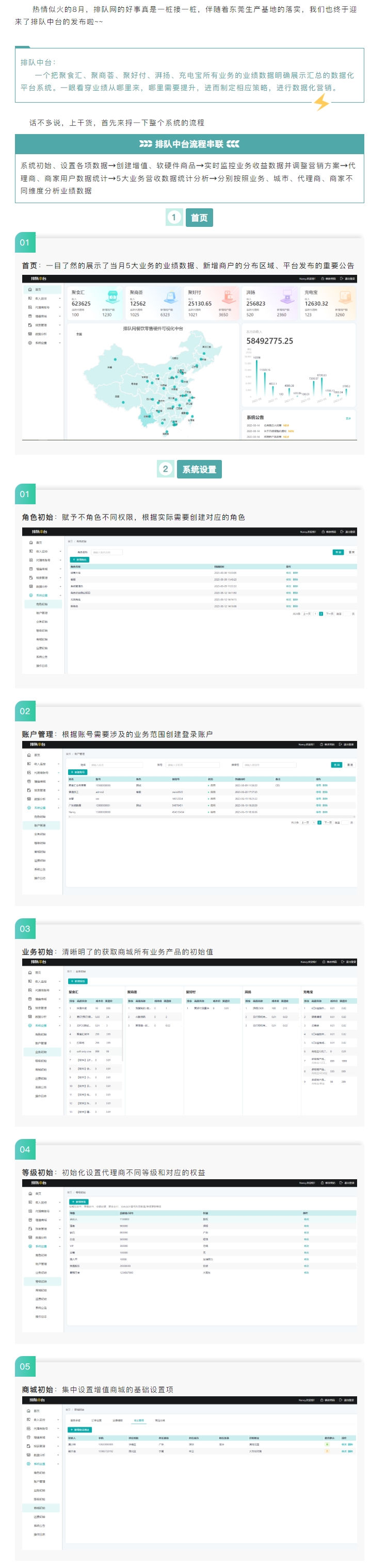Click 报表管理 icon in 业务初始 screenshot sidebar
Image resolution: width=370 pixels, height=1568 pixels.
29,1008
